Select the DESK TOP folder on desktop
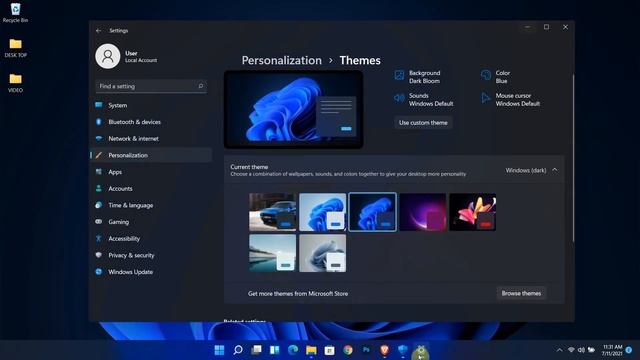The height and width of the screenshot is (360, 640). pos(16,48)
